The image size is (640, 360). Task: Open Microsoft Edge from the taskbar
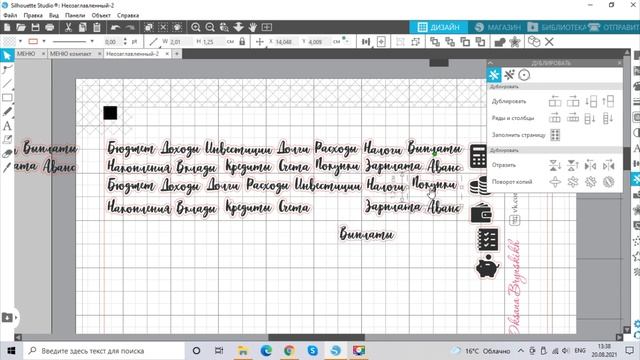click(x=266, y=351)
